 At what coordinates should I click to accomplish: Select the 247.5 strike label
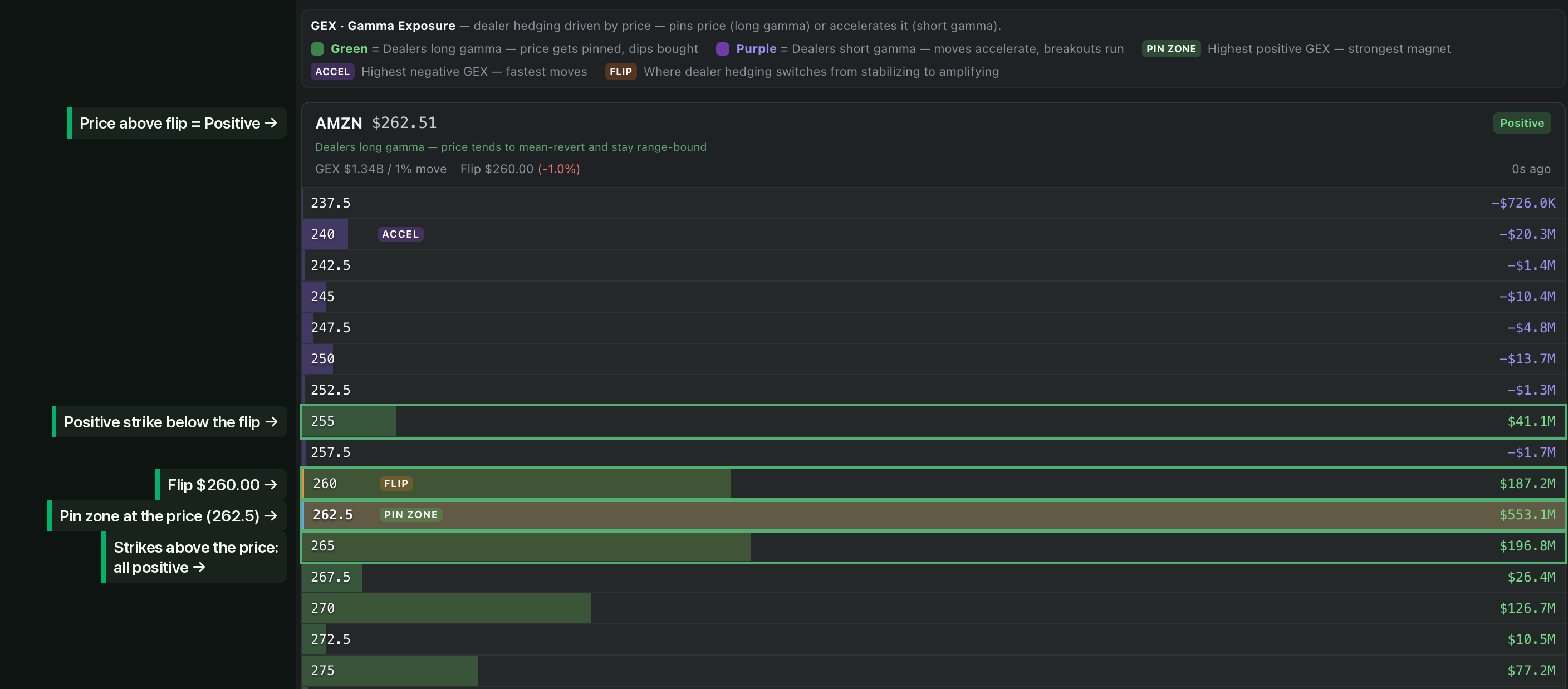point(331,327)
